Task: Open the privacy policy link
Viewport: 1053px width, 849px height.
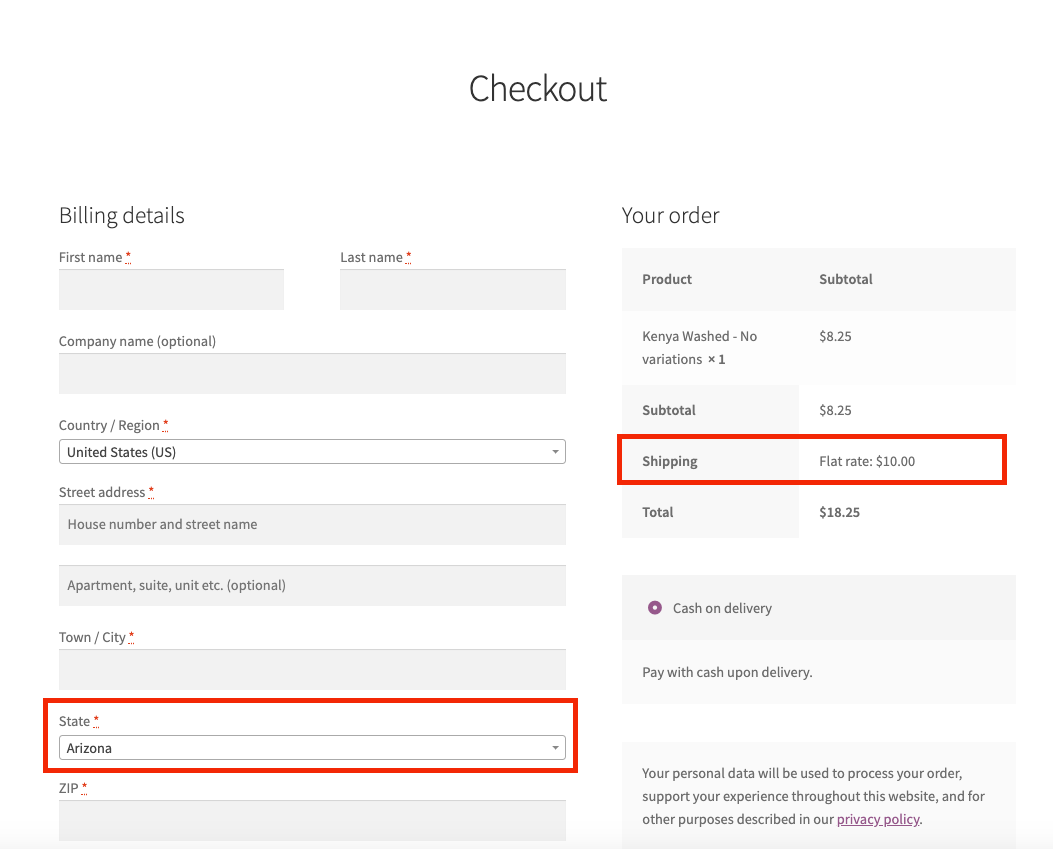Action: pos(878,819)
